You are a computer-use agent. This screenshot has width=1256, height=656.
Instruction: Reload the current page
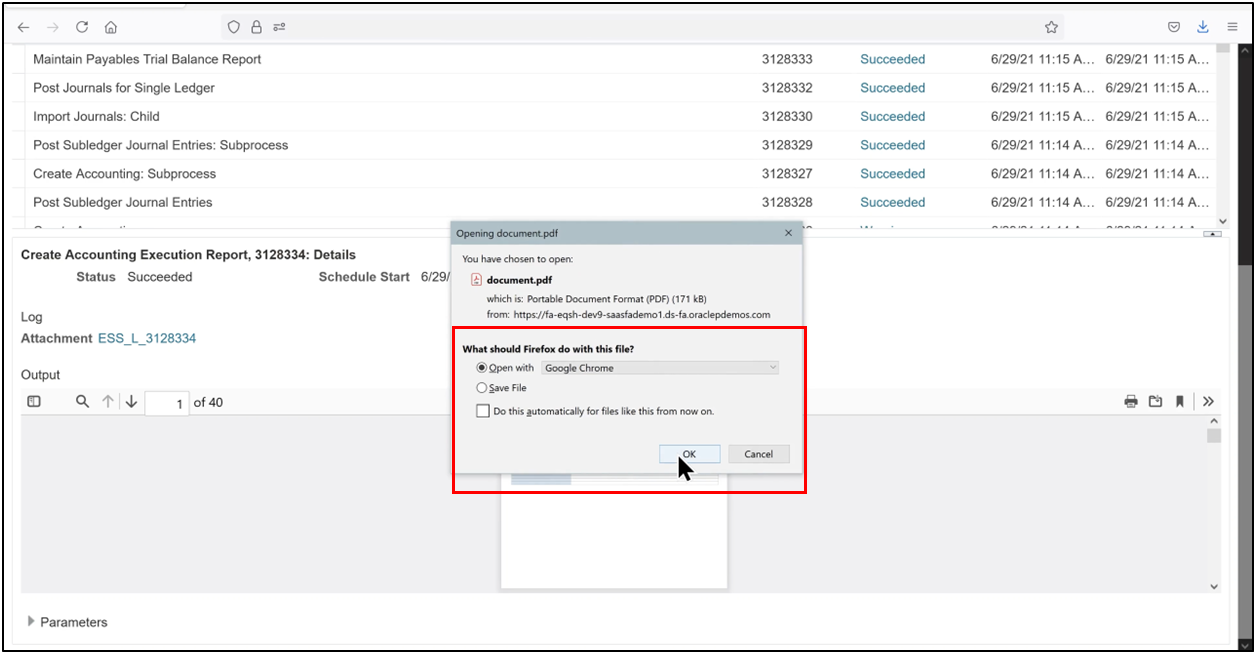(82, 27)
